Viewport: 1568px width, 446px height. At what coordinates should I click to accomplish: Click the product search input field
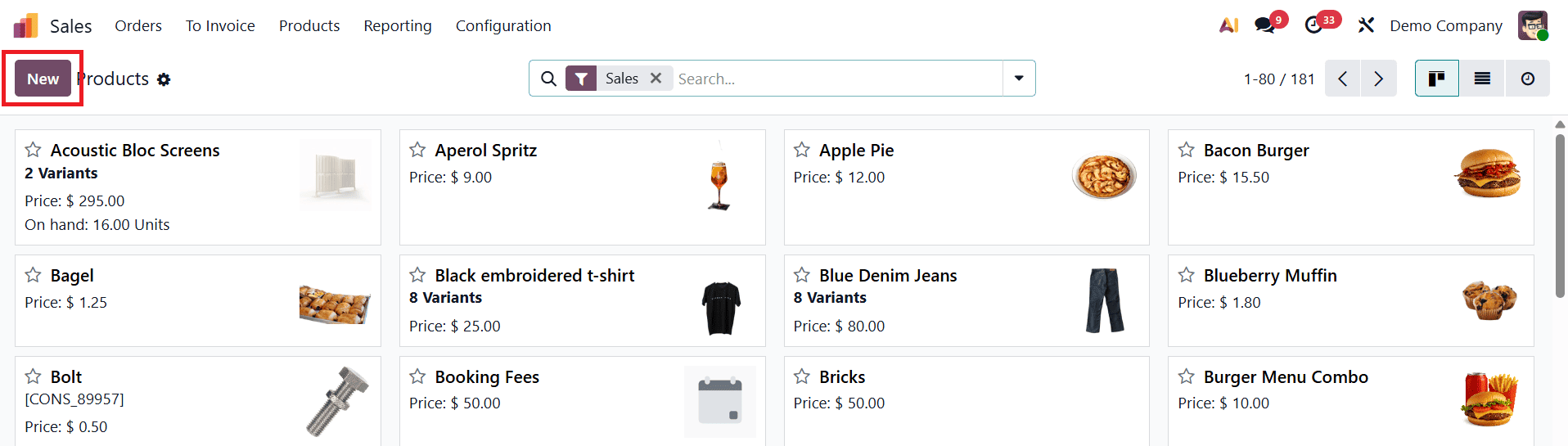point(835,79)
